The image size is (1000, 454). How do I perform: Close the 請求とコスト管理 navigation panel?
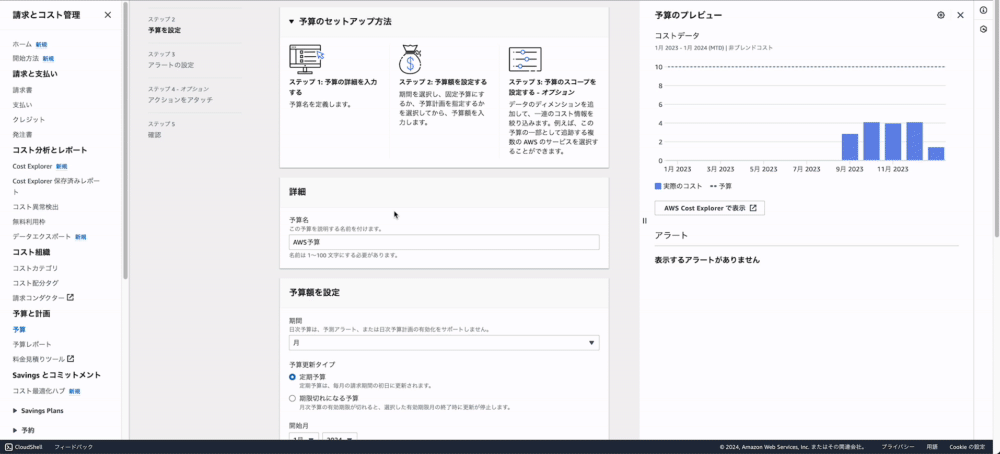(x=108, y=15)
